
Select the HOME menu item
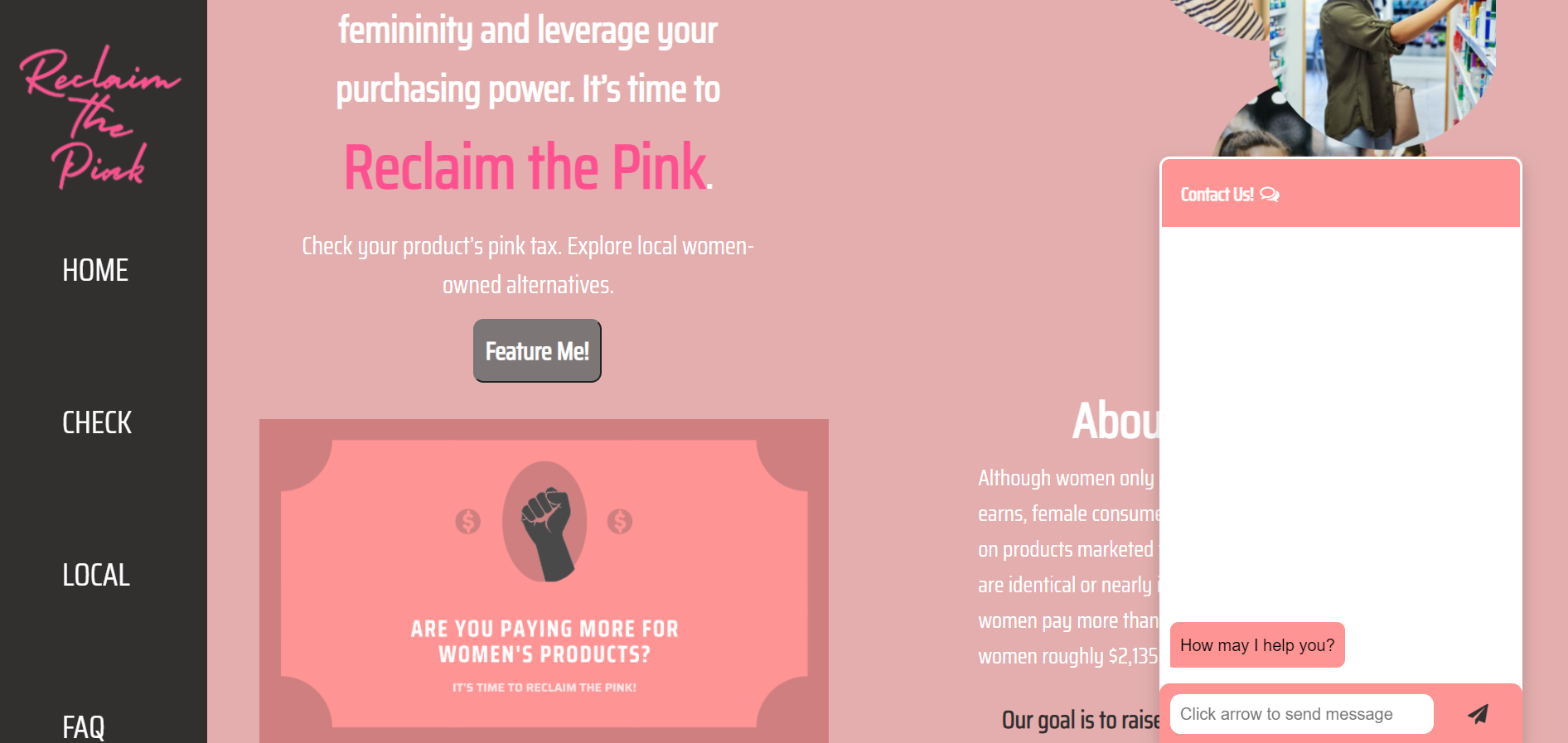(94, 270)
